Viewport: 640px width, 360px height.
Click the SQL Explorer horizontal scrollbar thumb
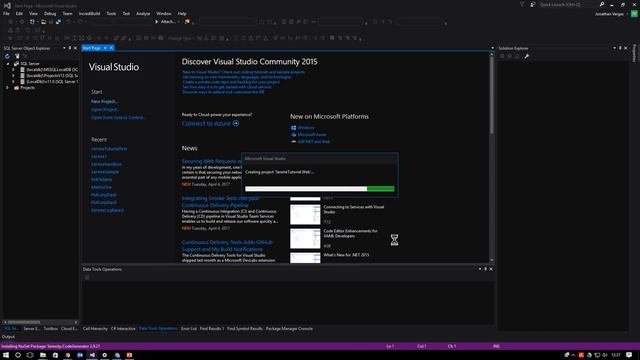click(x=24, y=322)
